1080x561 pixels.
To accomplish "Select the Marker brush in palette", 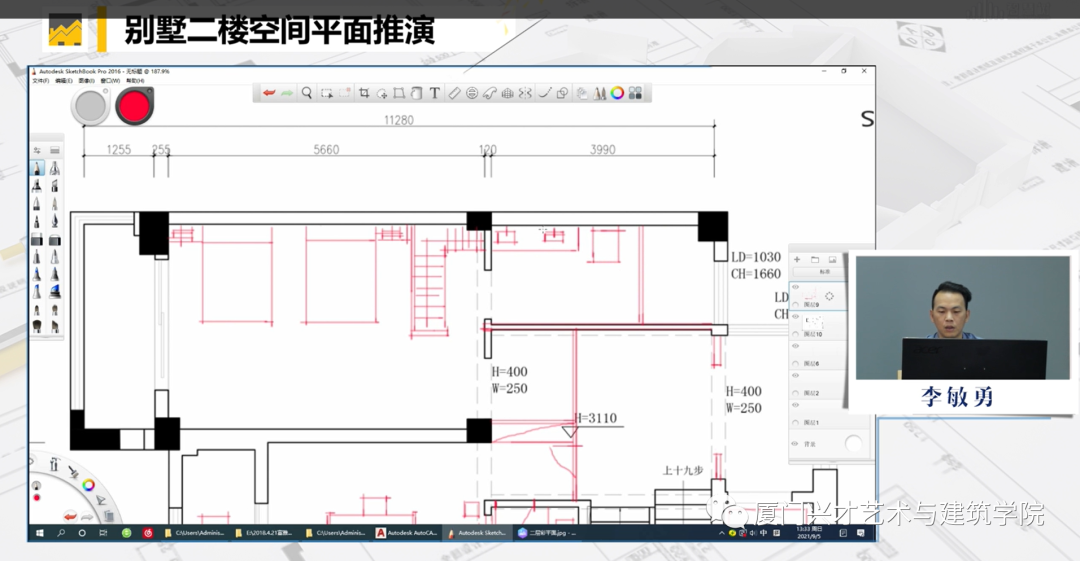I will point(37,185).
